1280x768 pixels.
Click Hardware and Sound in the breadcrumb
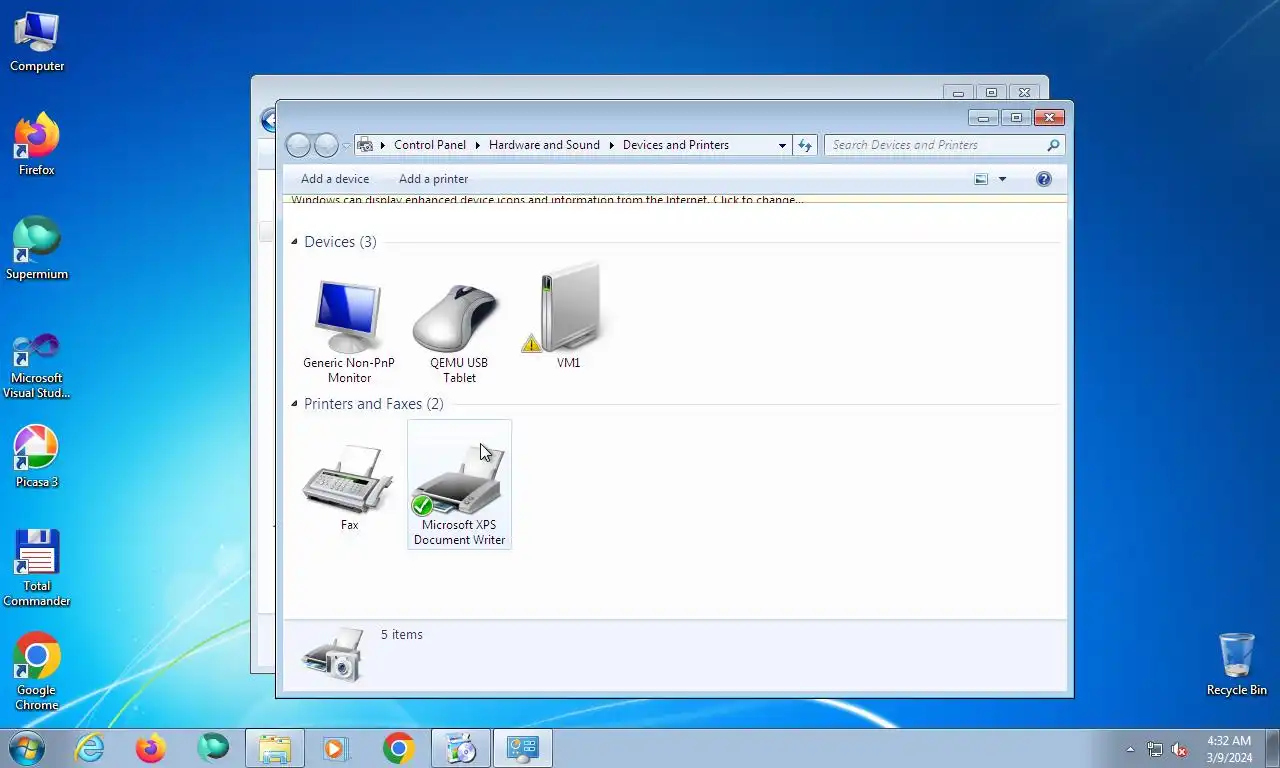click(x=544, y=145)
